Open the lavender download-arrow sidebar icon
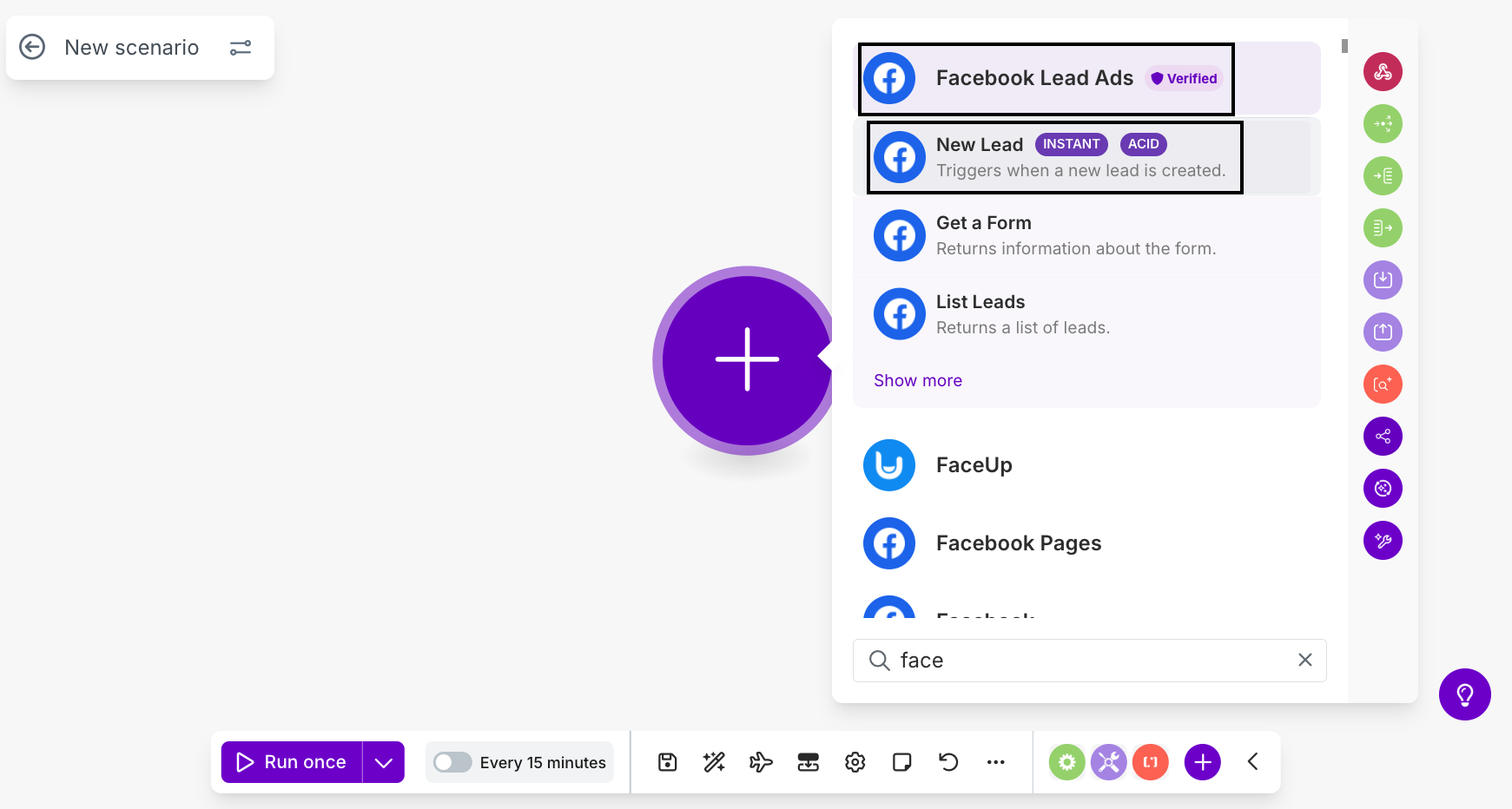The width and height of the screenshot is (1512, 809). coord(1383,280)
